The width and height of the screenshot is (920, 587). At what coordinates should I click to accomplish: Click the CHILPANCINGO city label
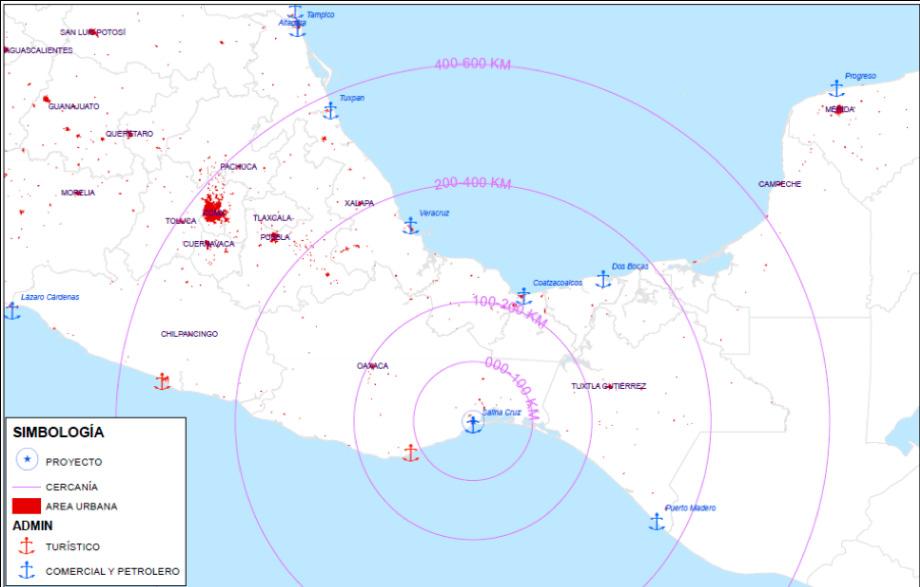point(189,334)
